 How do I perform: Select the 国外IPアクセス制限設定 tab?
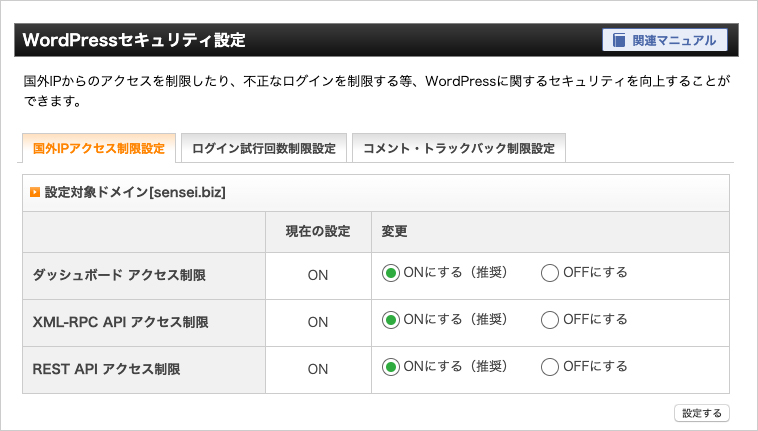point(99,148)
